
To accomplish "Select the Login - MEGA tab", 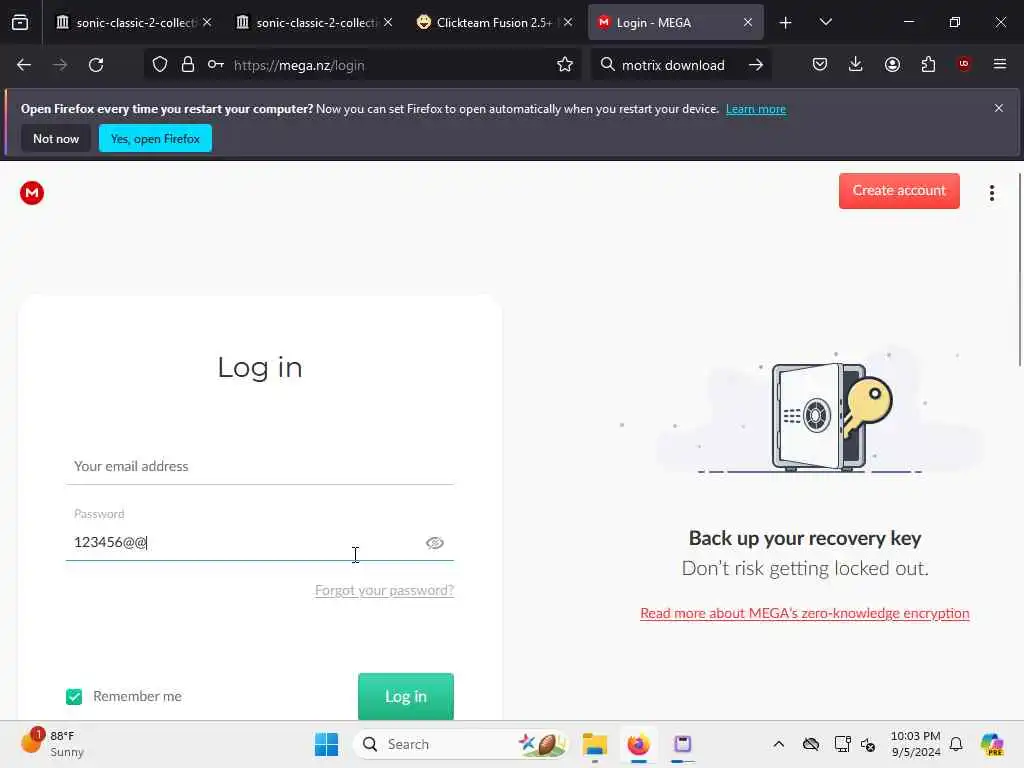I will [676, 23].
